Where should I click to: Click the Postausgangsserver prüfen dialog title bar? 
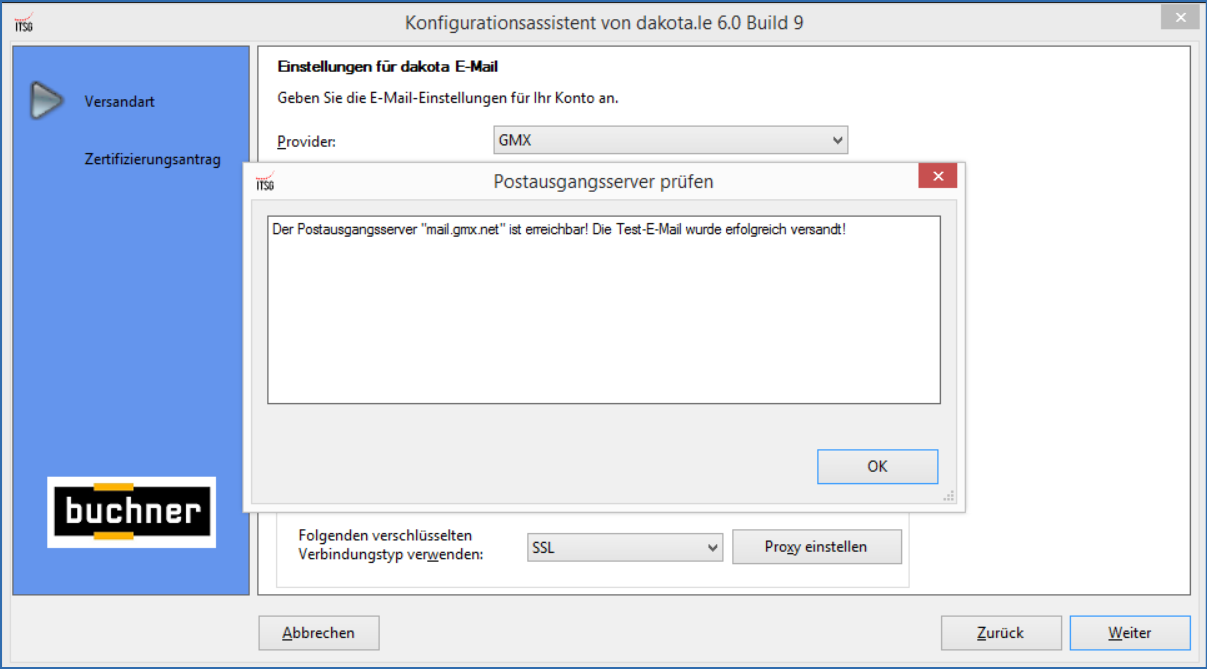pyautogui.click(x=603, y=181)
